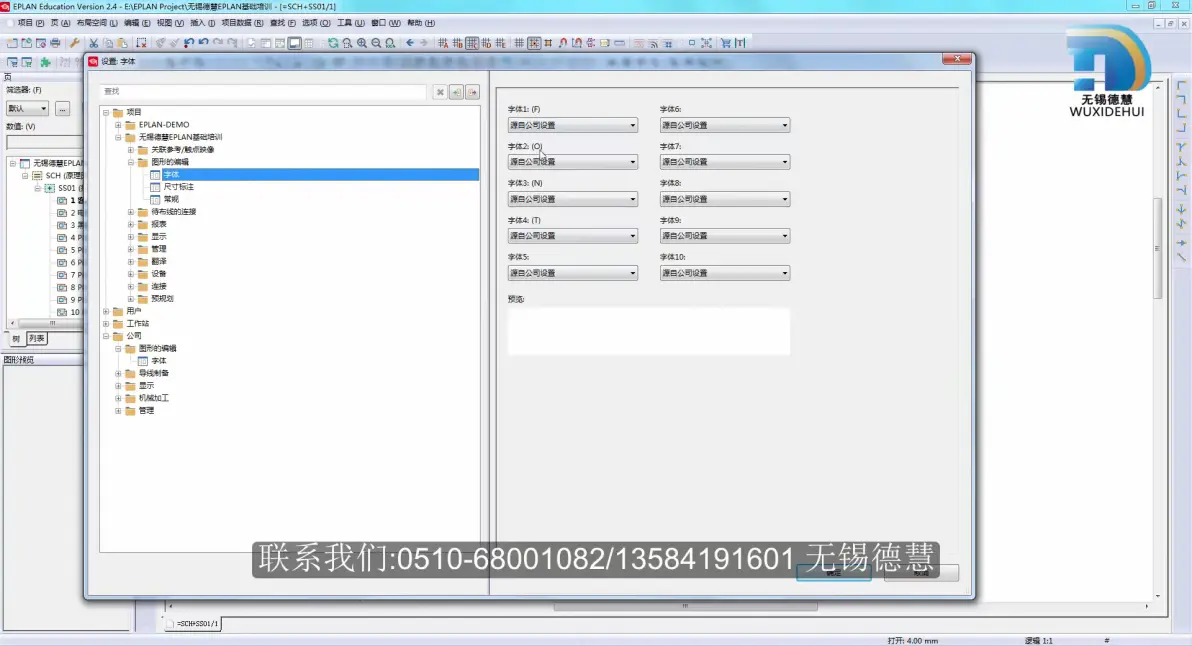Screen dimensions: 1192x646
Task: Go forward with the right arrow toolbar icon
Action: (x=424, y=43)
